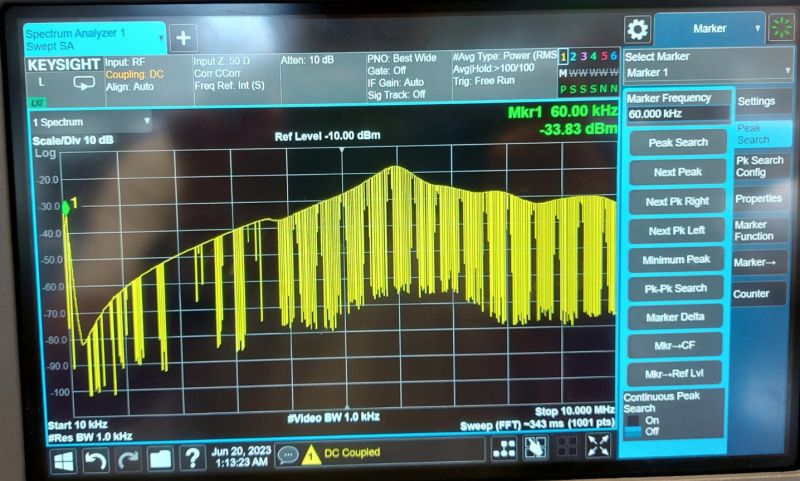Open the Input Z 50 Ω panel
The width and height of the screenshot is (800, 481).
tap(236, 79)
